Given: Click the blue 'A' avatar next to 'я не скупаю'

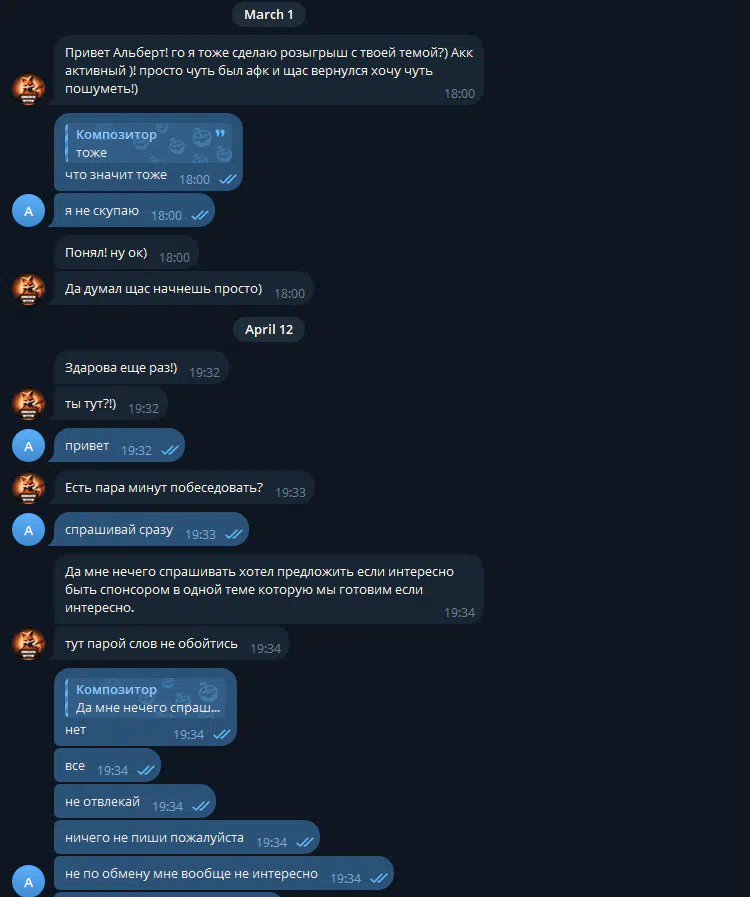Looking at the screenshot, I should [x=29, y=211].
